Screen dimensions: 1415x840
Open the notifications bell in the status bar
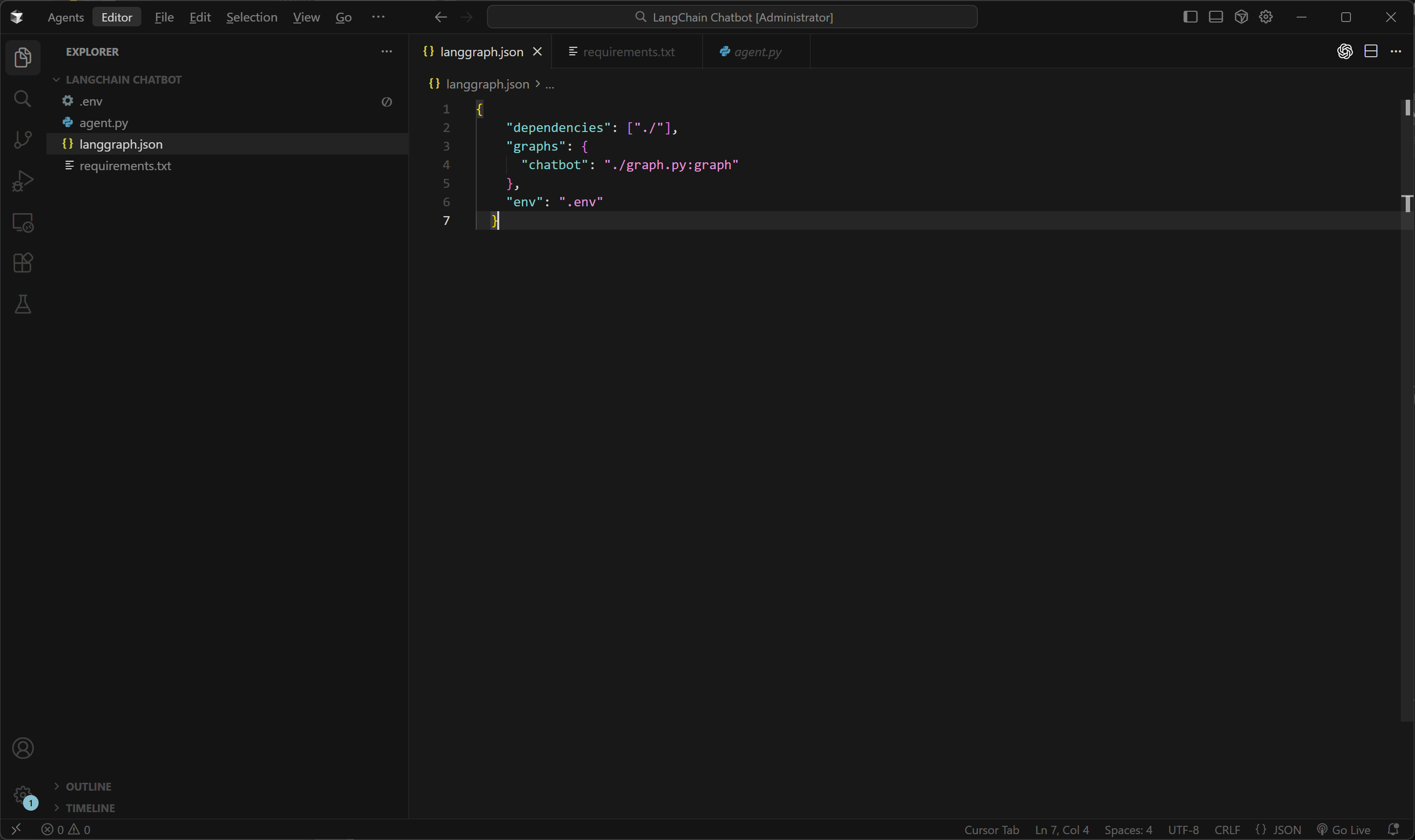point(1393,829)
